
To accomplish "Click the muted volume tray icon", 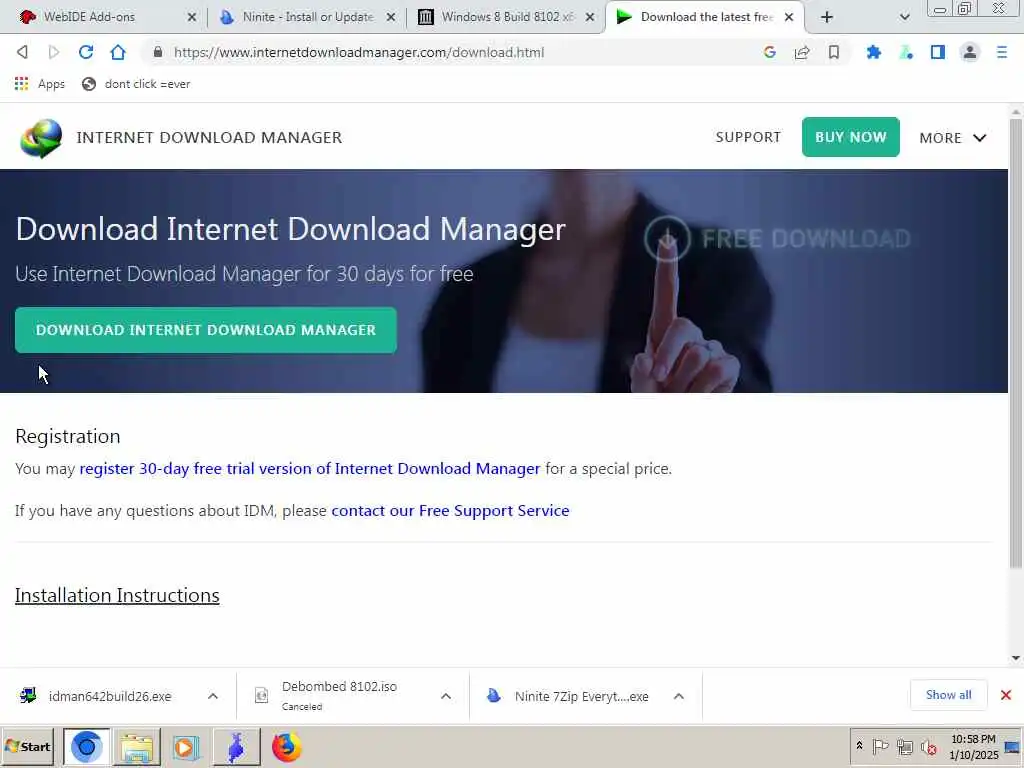I will pyautogui.click(x=929, y=746).
